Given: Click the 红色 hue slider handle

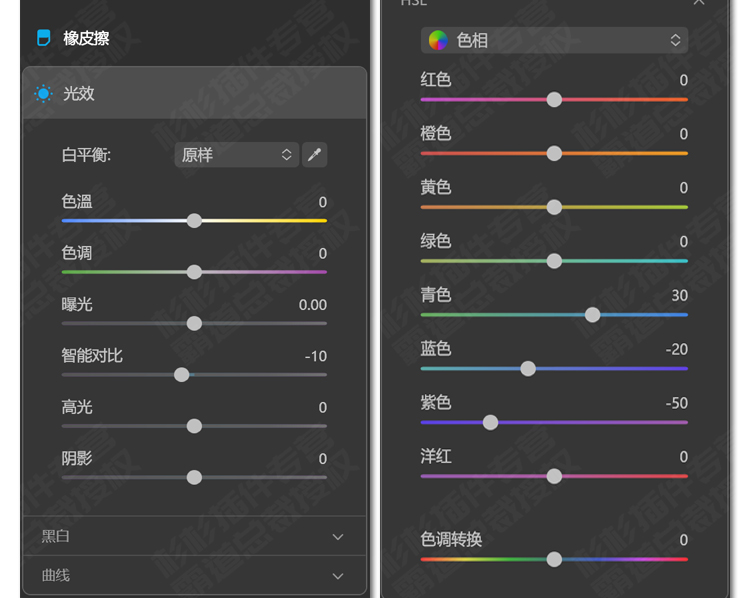Looking at the screenshot, I should coord(554,100).
